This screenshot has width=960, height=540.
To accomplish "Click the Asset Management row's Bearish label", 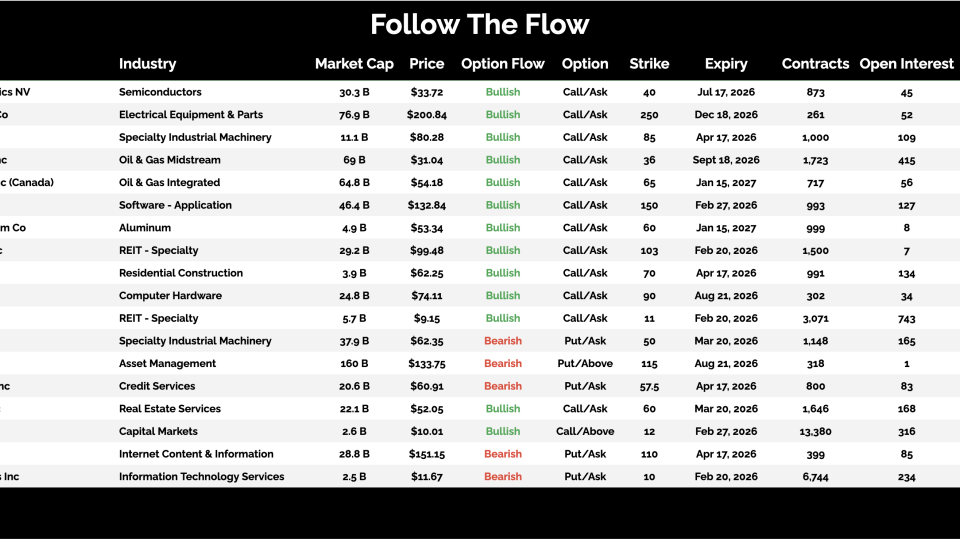I will click(503, 364).
